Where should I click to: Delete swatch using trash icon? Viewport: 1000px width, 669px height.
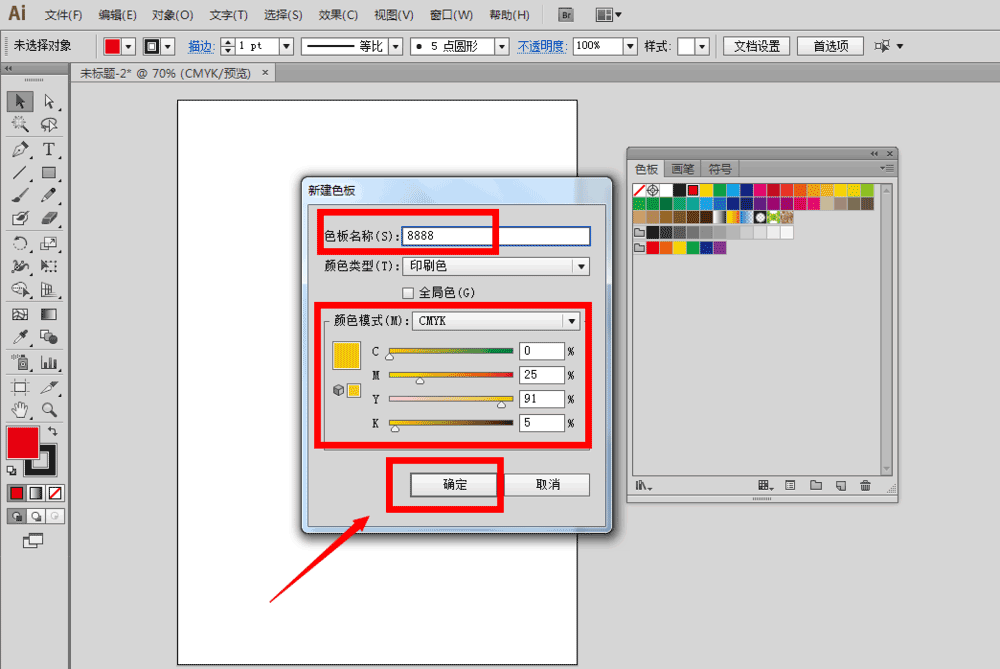pyautogui.click(x=865, y=485)
